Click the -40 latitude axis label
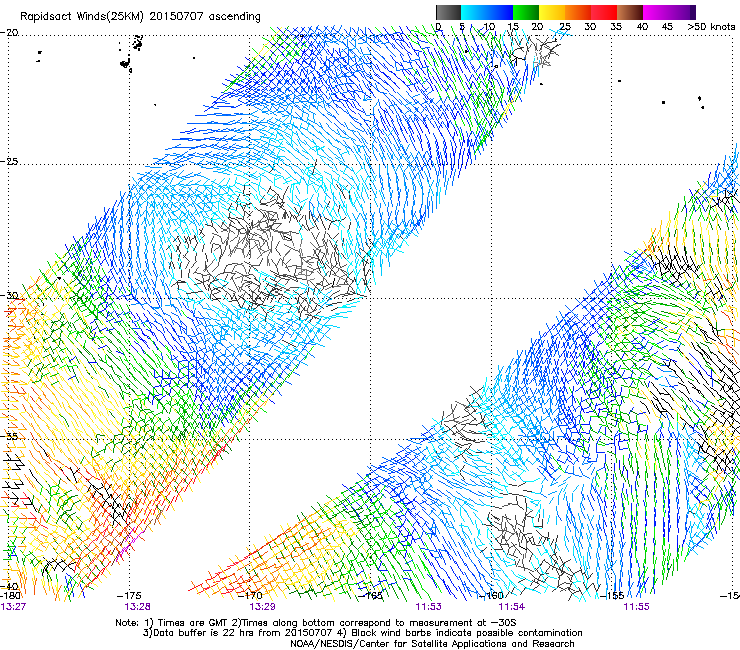740x650 pixels. (x=9, y=586)
